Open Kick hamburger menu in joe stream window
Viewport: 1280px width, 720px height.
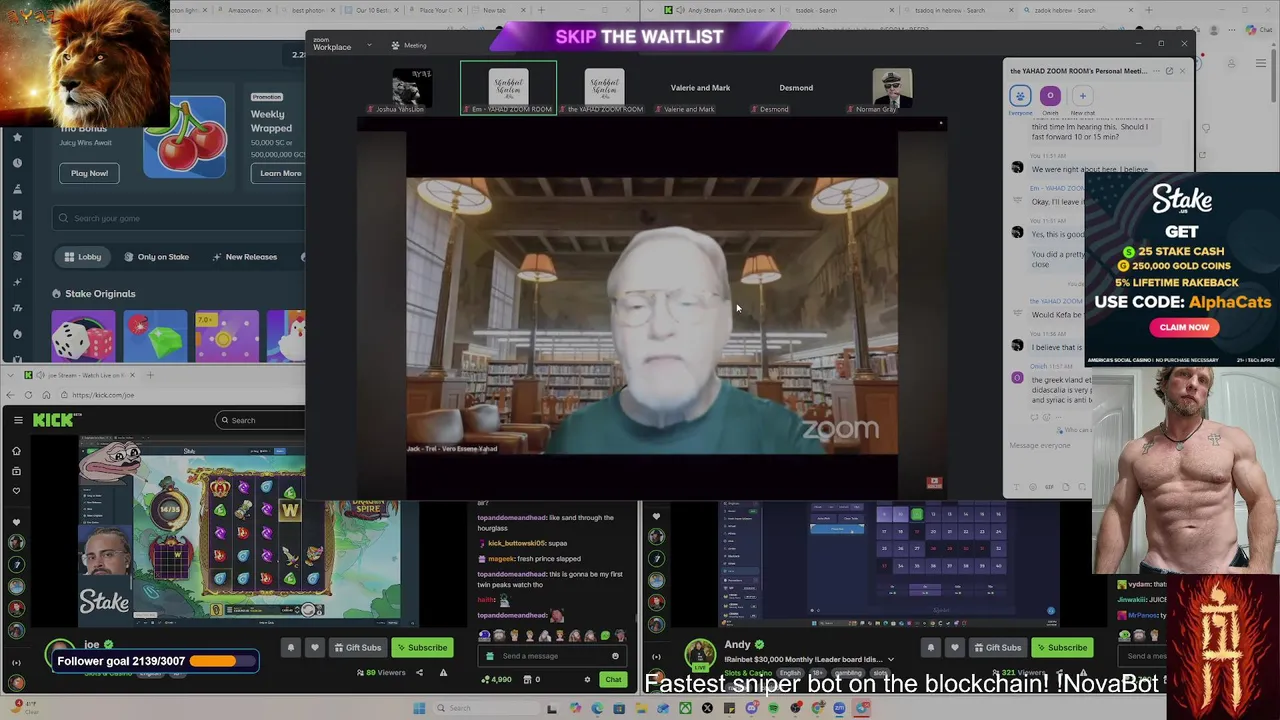click(x=17, y=420)
